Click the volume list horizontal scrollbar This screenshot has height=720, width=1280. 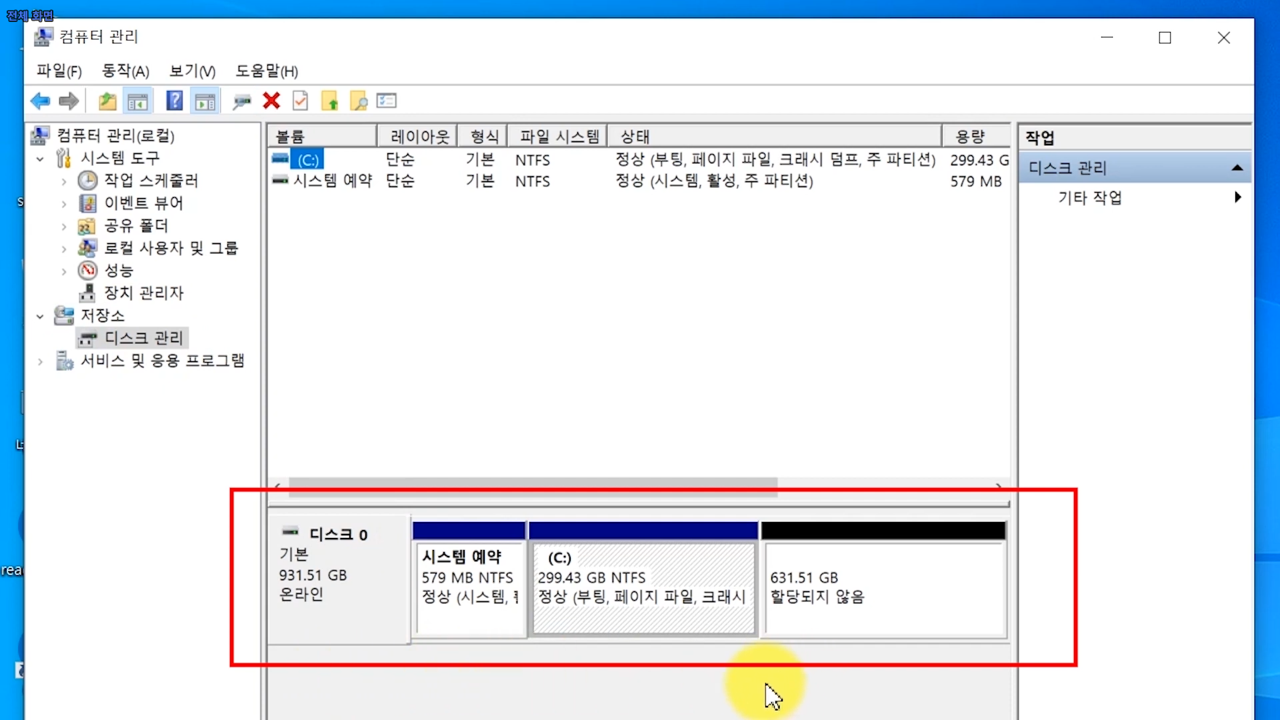533,487
